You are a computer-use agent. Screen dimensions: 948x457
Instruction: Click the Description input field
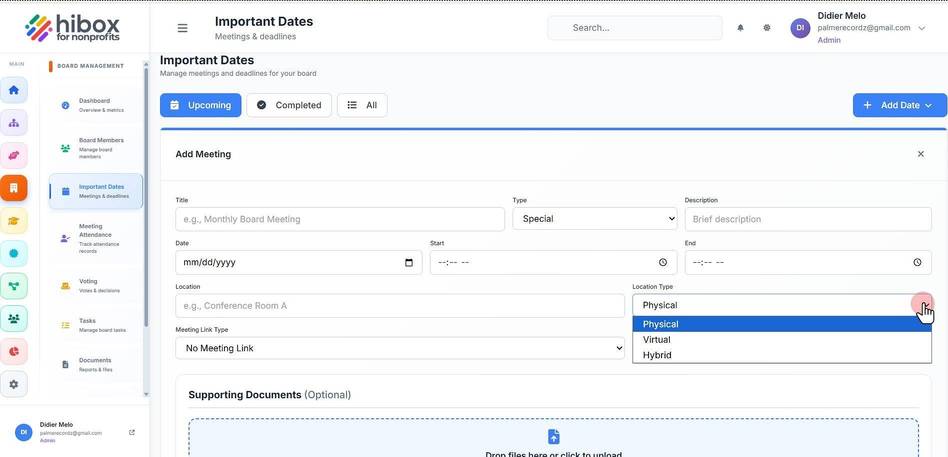point(808,219)
